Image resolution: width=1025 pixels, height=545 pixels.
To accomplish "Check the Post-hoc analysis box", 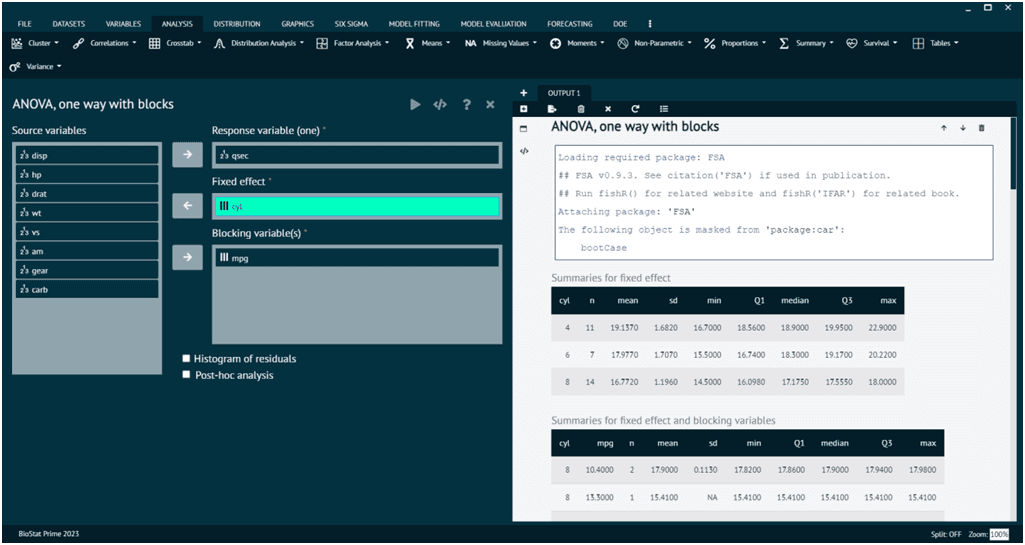I will (187, 375).
